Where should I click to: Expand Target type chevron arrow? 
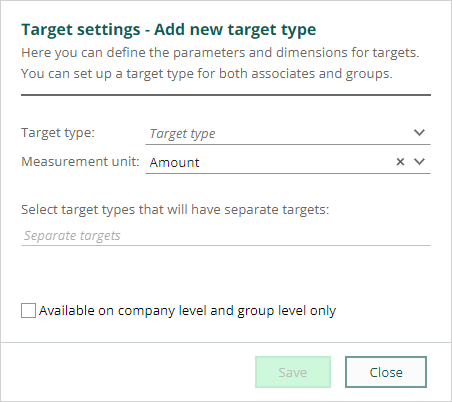click(x=419, y=133)
